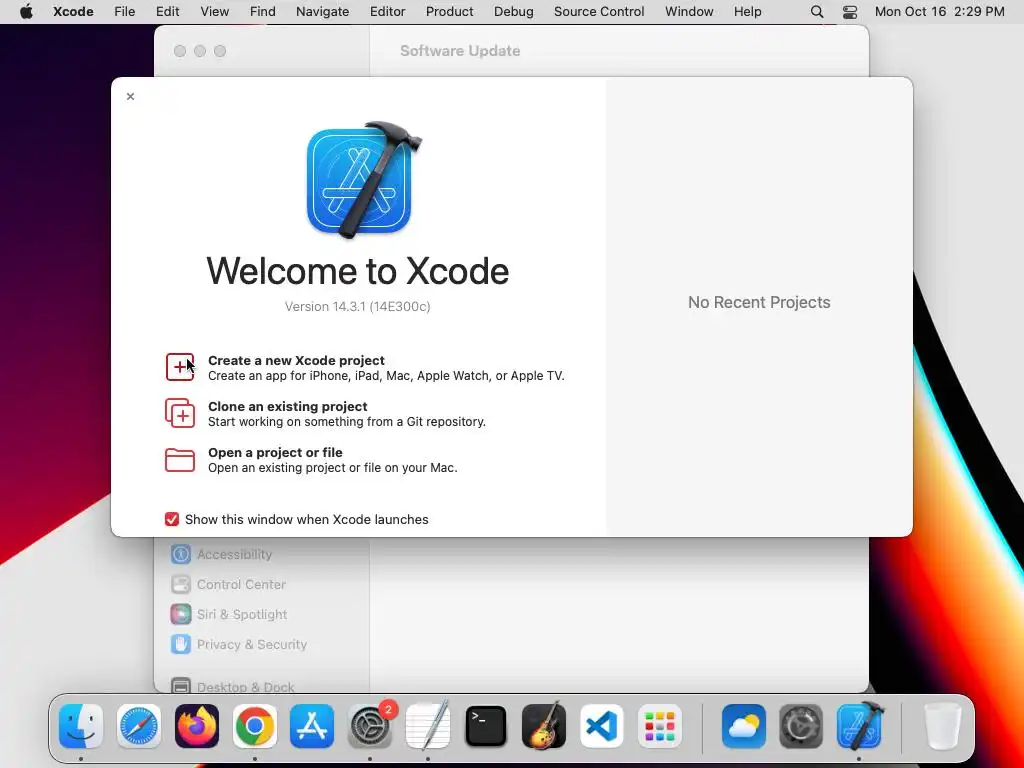Viewport: 1024px width, 768px height.
Task: Open the Window menu
Action: [689, 12]
